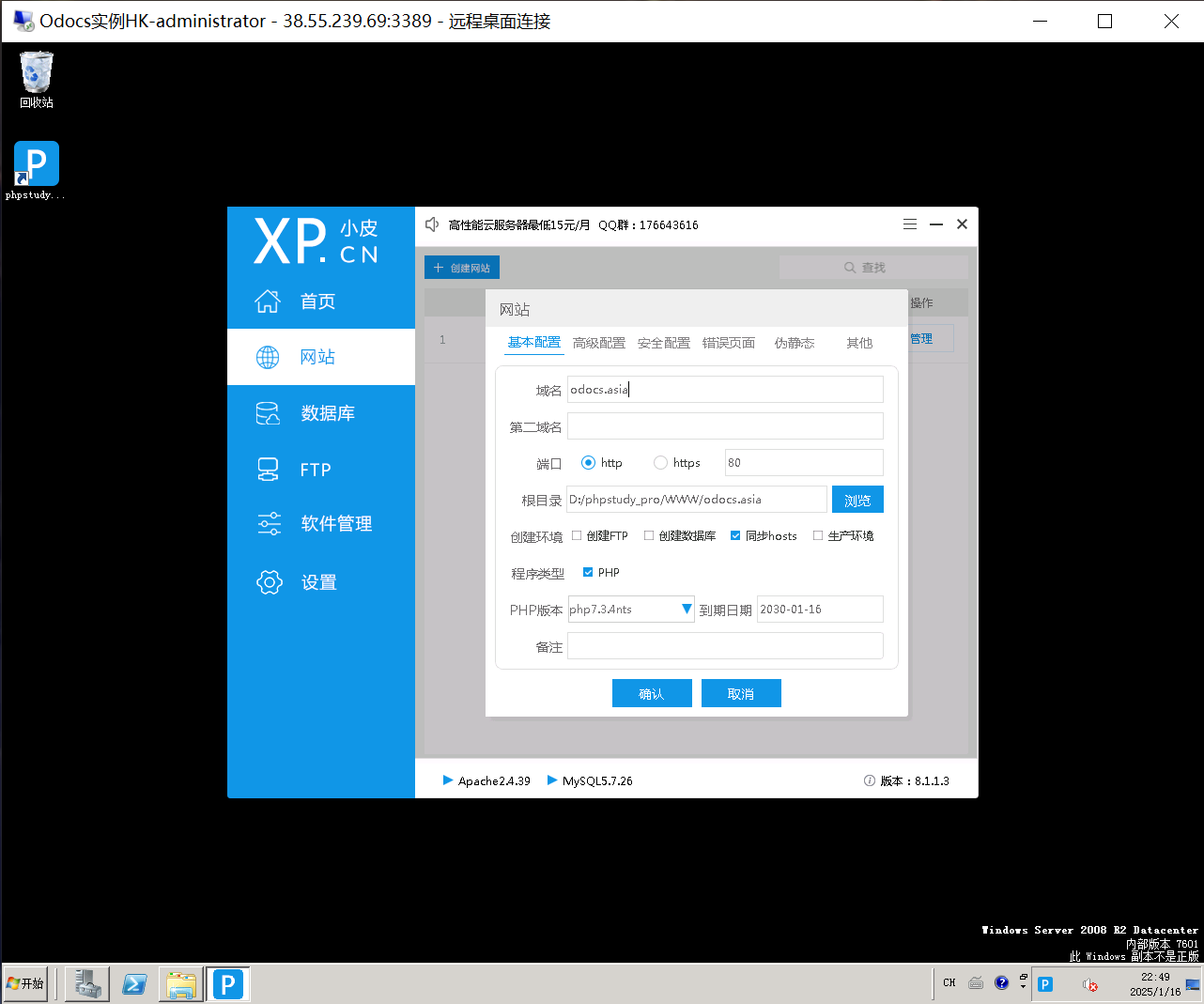Enable the 创建FTP checkbox

pos(577,536)
